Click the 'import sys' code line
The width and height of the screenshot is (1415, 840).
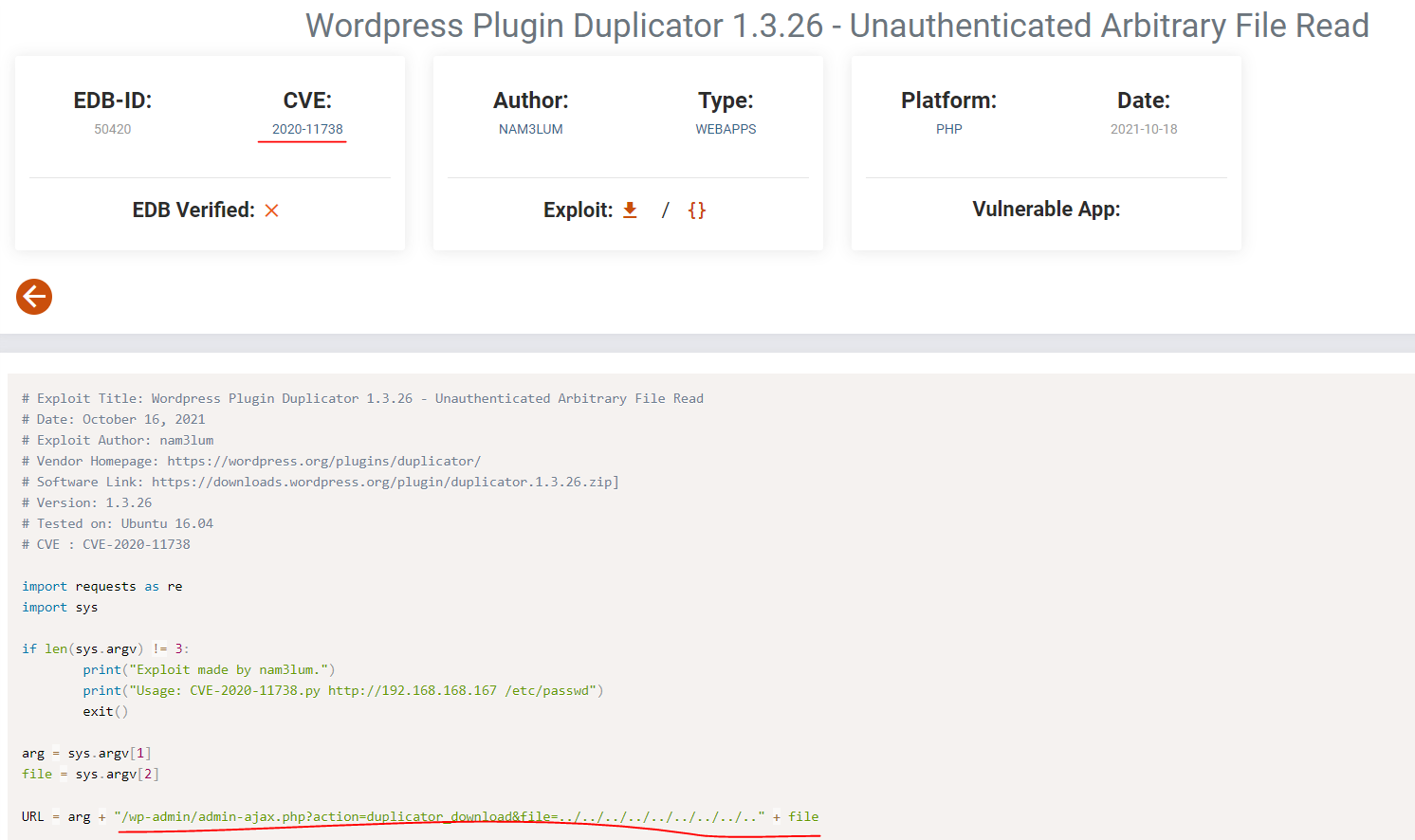pos(60,607)
